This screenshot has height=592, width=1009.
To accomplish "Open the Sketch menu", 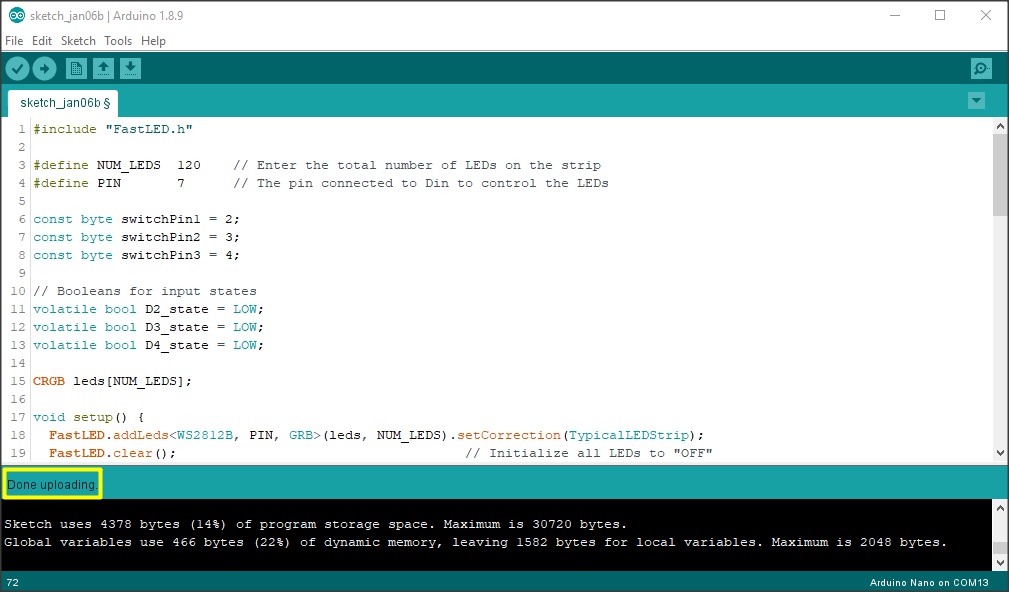I will click(x=78, y=41).
